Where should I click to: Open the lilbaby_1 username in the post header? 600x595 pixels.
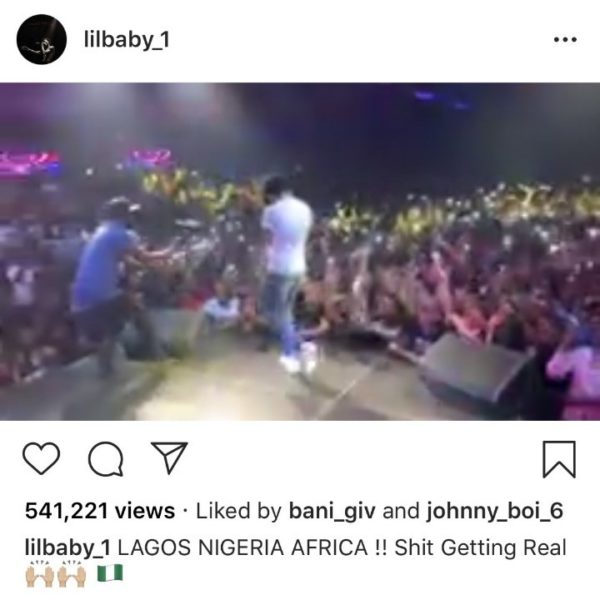pyautogui.click(x=127, y=40)
